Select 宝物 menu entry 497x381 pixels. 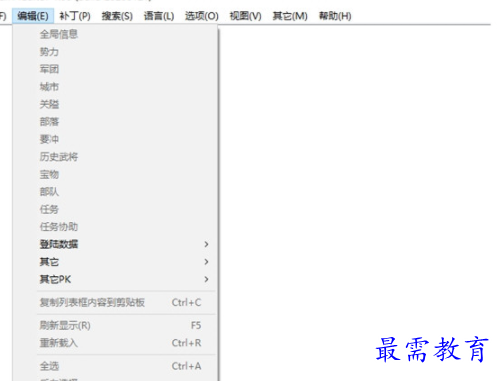115,174
